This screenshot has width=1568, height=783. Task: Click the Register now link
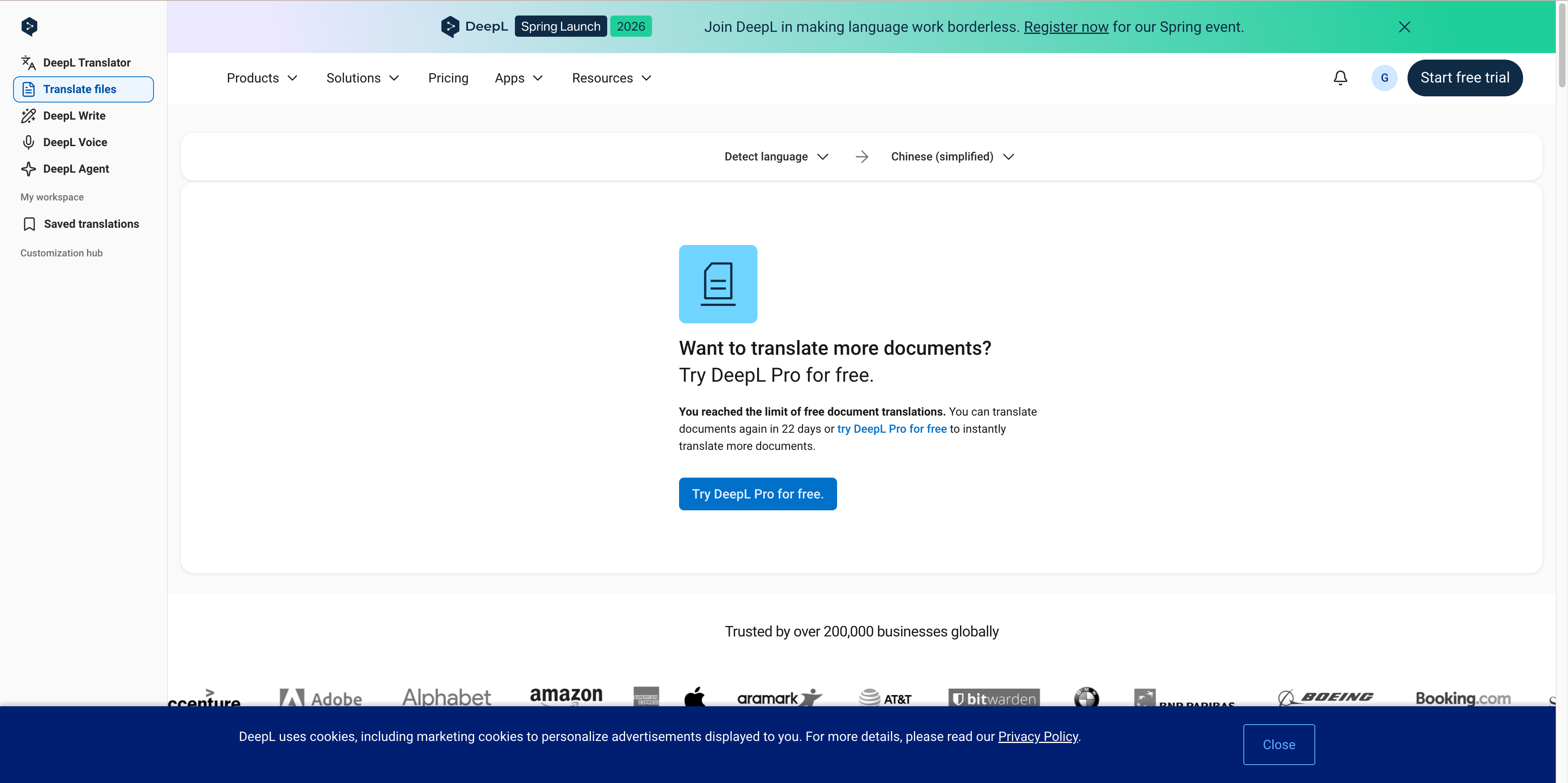click(1065, 27)
